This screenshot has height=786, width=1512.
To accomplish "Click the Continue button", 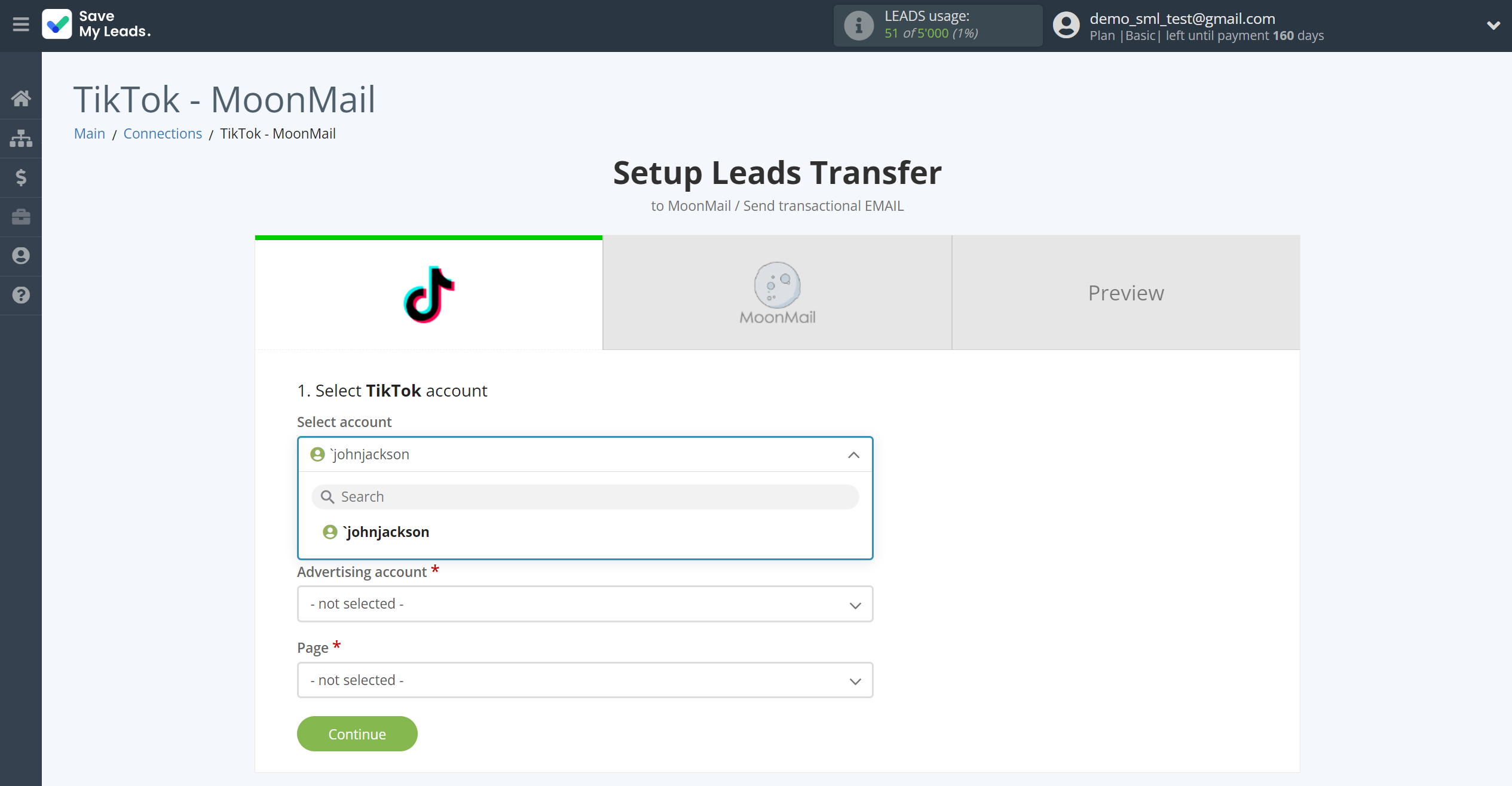I will (357, 734).
